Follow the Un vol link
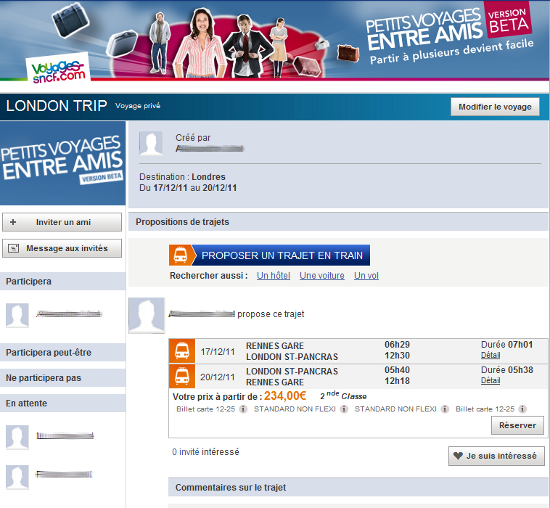 (366, 276)
